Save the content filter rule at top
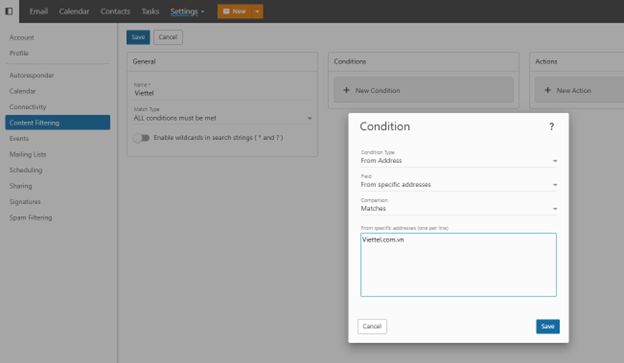The width and height of the screenshot is (624, 363). 138,37
